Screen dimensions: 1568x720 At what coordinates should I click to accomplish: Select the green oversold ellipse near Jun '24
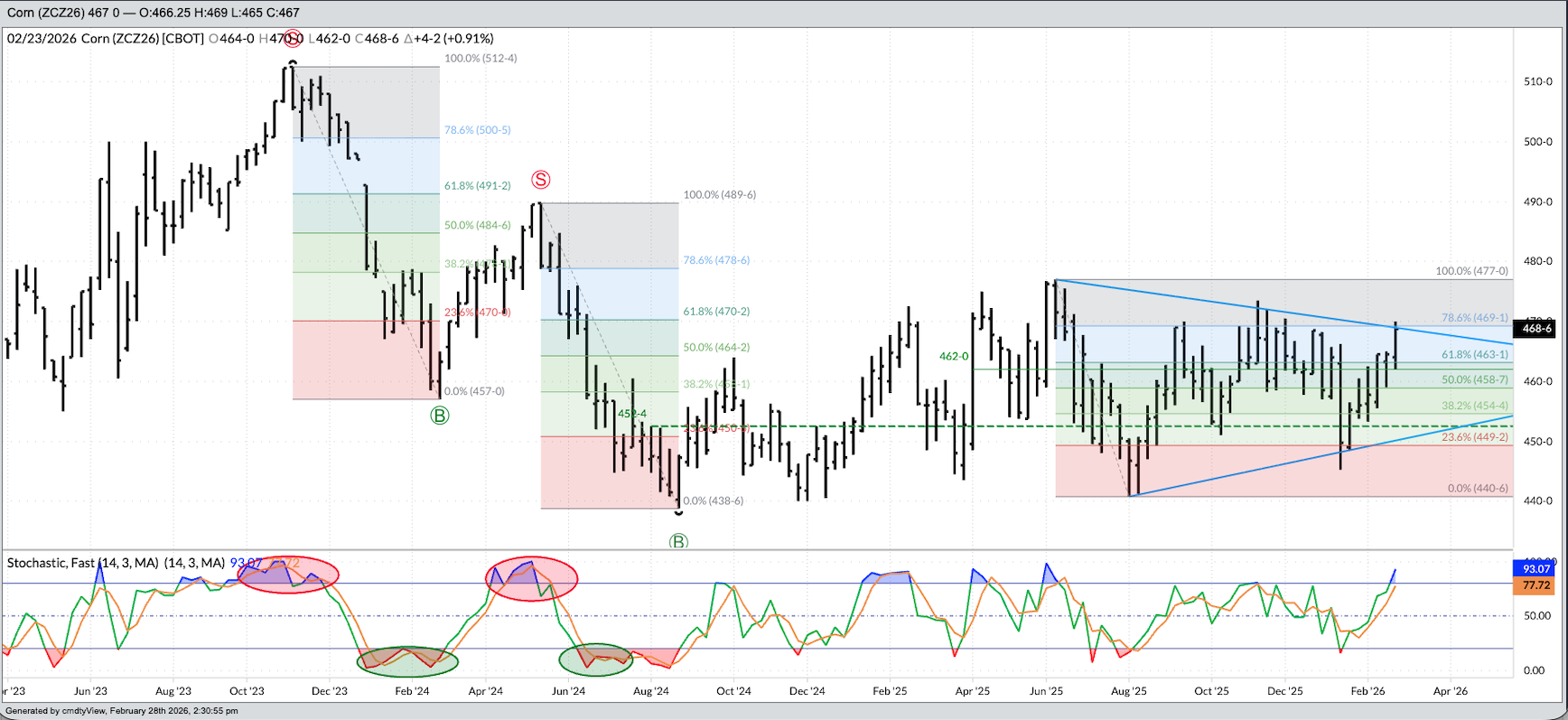tap(596, 659)
